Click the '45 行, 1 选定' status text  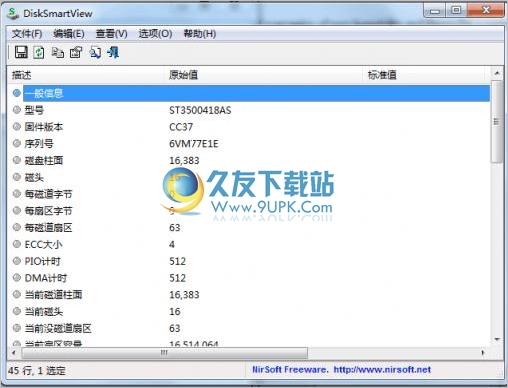coord(37,370)
